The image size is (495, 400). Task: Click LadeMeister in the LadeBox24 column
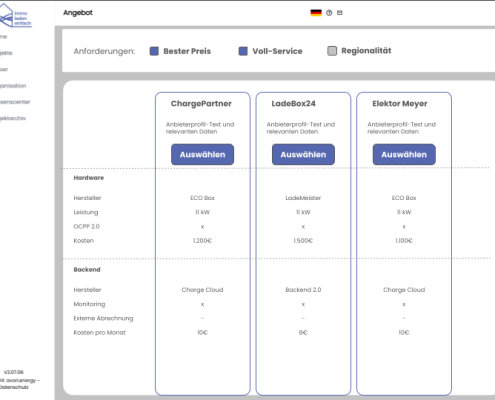click(303, 198)
